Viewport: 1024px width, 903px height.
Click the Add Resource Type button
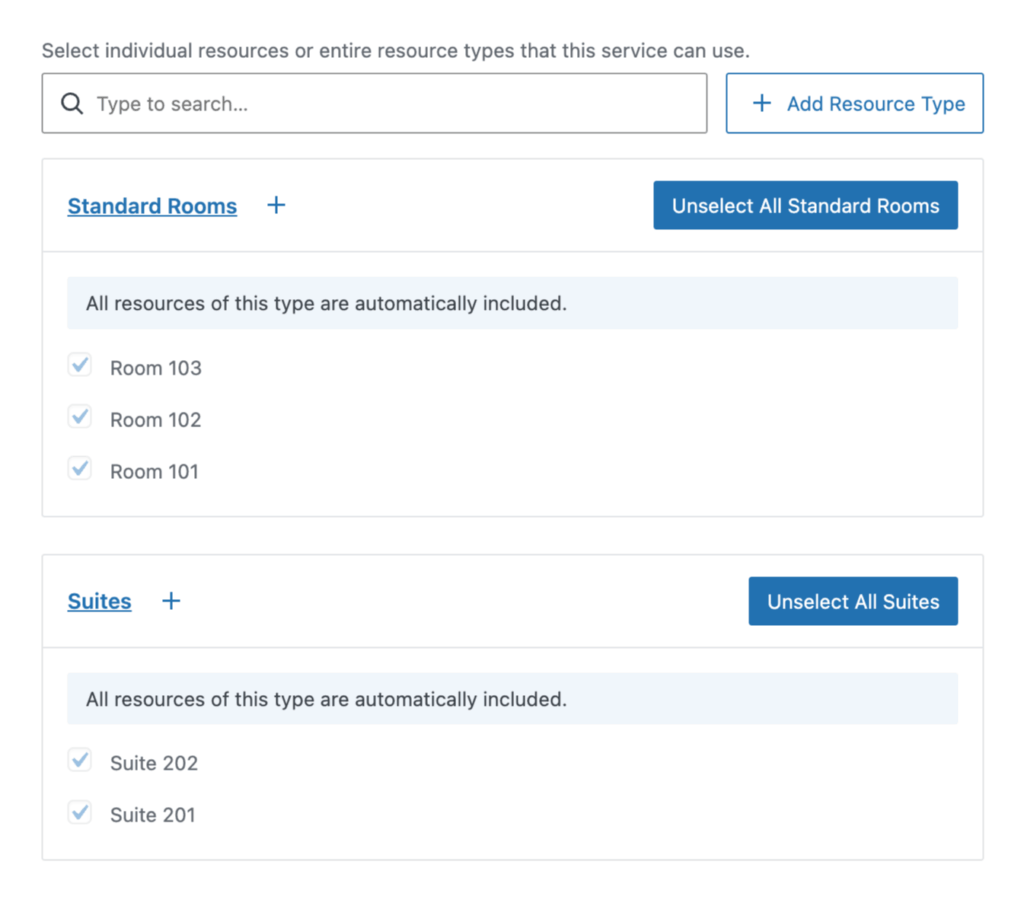pyautogui.click(x=855, y=103)
